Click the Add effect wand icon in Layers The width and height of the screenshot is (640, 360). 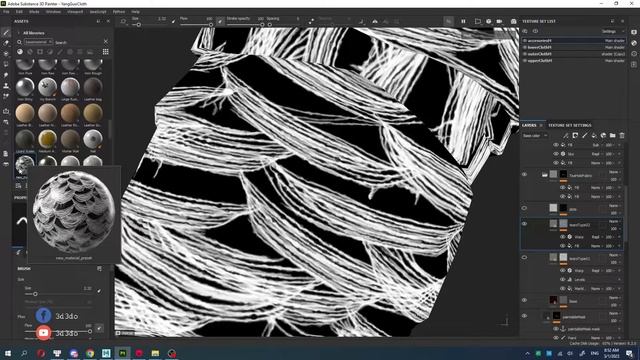566,136
